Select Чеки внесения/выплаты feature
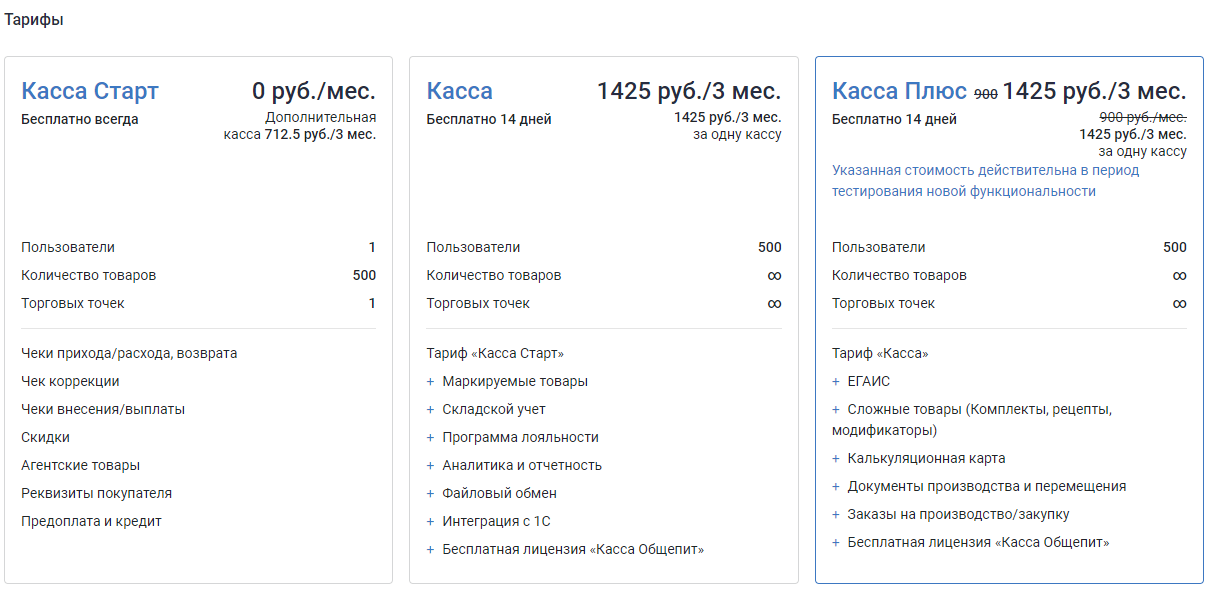This screenshot has width=1211, height=592. click(x=103, y=409)
